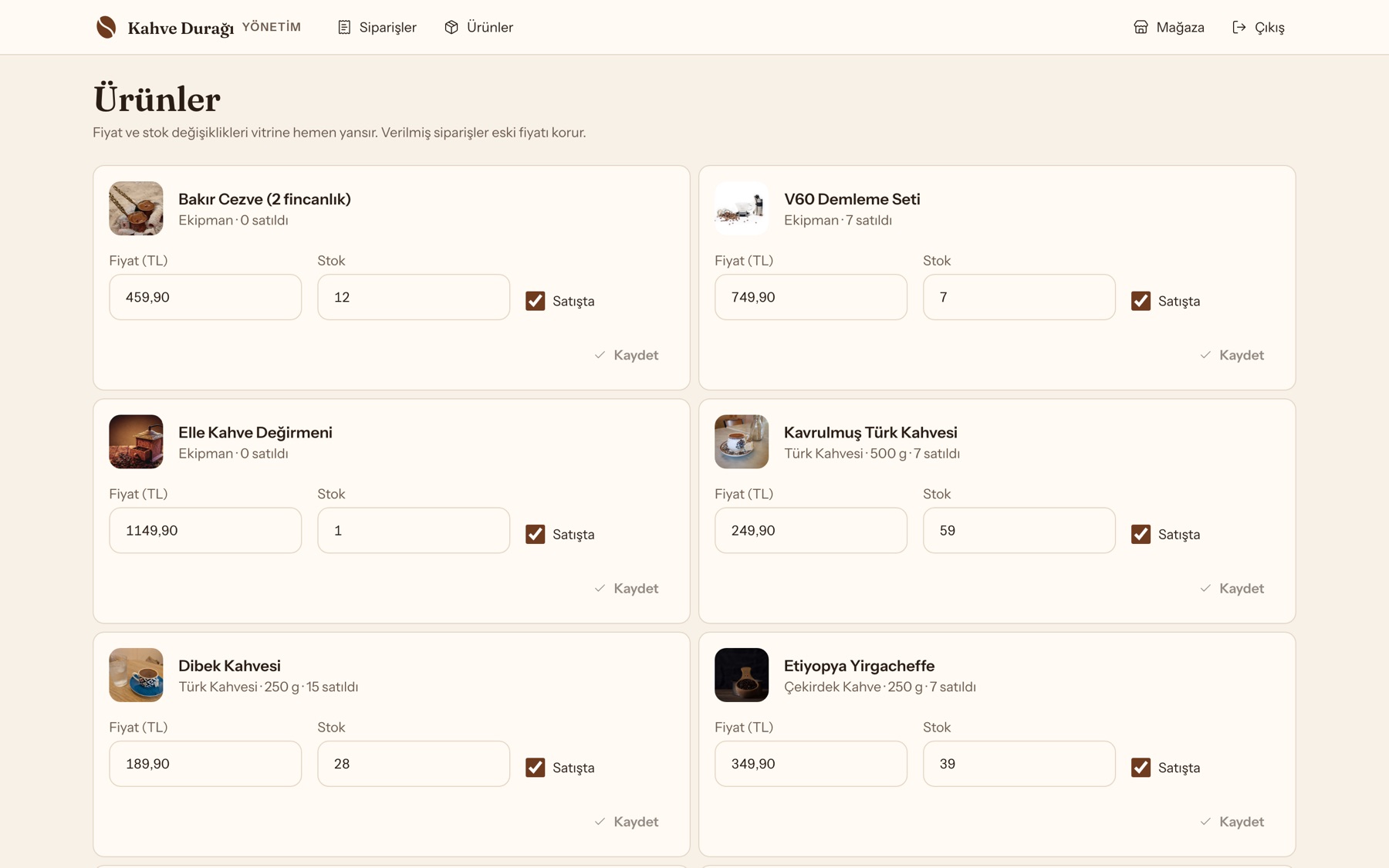1389x868 pixels.
Task: Open the Mağaza storefront icon
Action: [x=1141, y=27]
